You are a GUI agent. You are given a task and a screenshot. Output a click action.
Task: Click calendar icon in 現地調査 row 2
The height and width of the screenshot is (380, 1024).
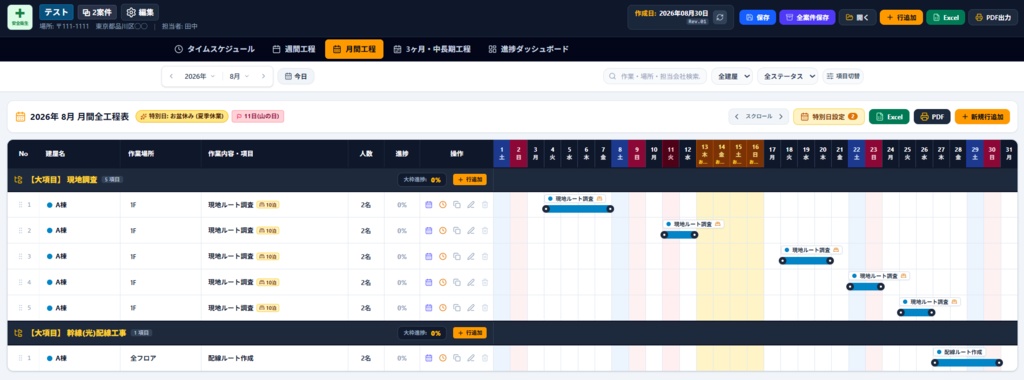coord(429,230)
